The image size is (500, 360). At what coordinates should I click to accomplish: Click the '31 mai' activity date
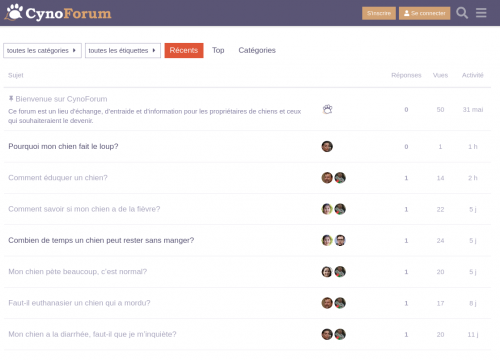tap(473, 110)
